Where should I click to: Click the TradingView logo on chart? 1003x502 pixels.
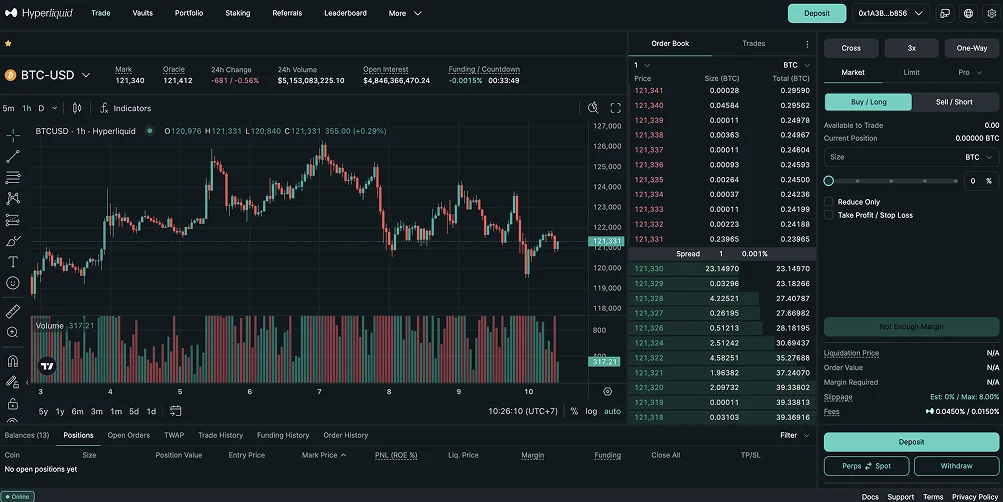point(47,366)
